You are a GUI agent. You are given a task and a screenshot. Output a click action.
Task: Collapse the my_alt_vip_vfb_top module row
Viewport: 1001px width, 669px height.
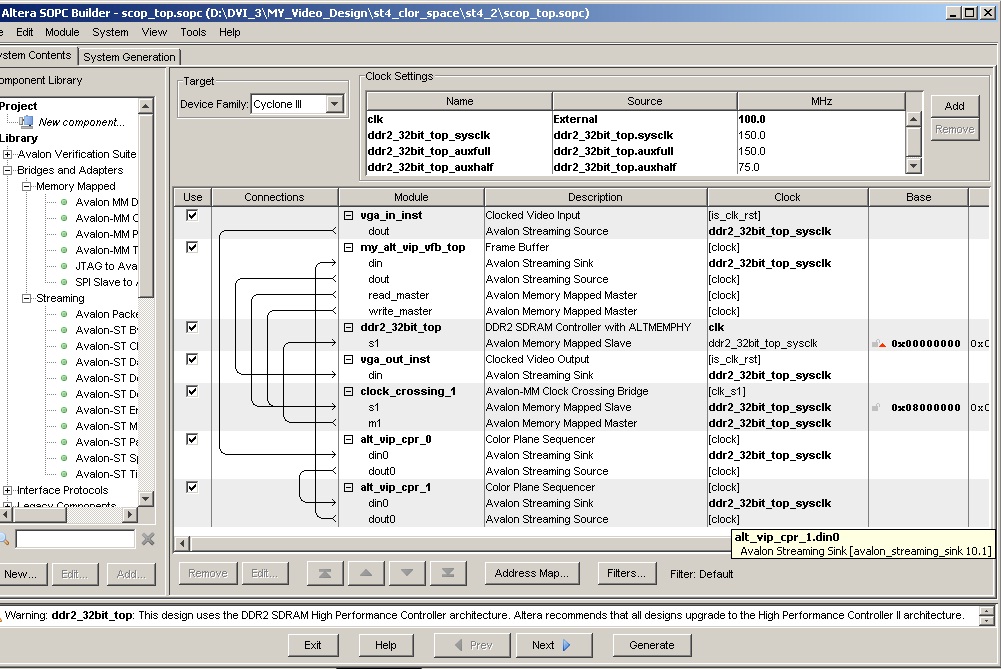pyautogui.click(x=349, y=247)
